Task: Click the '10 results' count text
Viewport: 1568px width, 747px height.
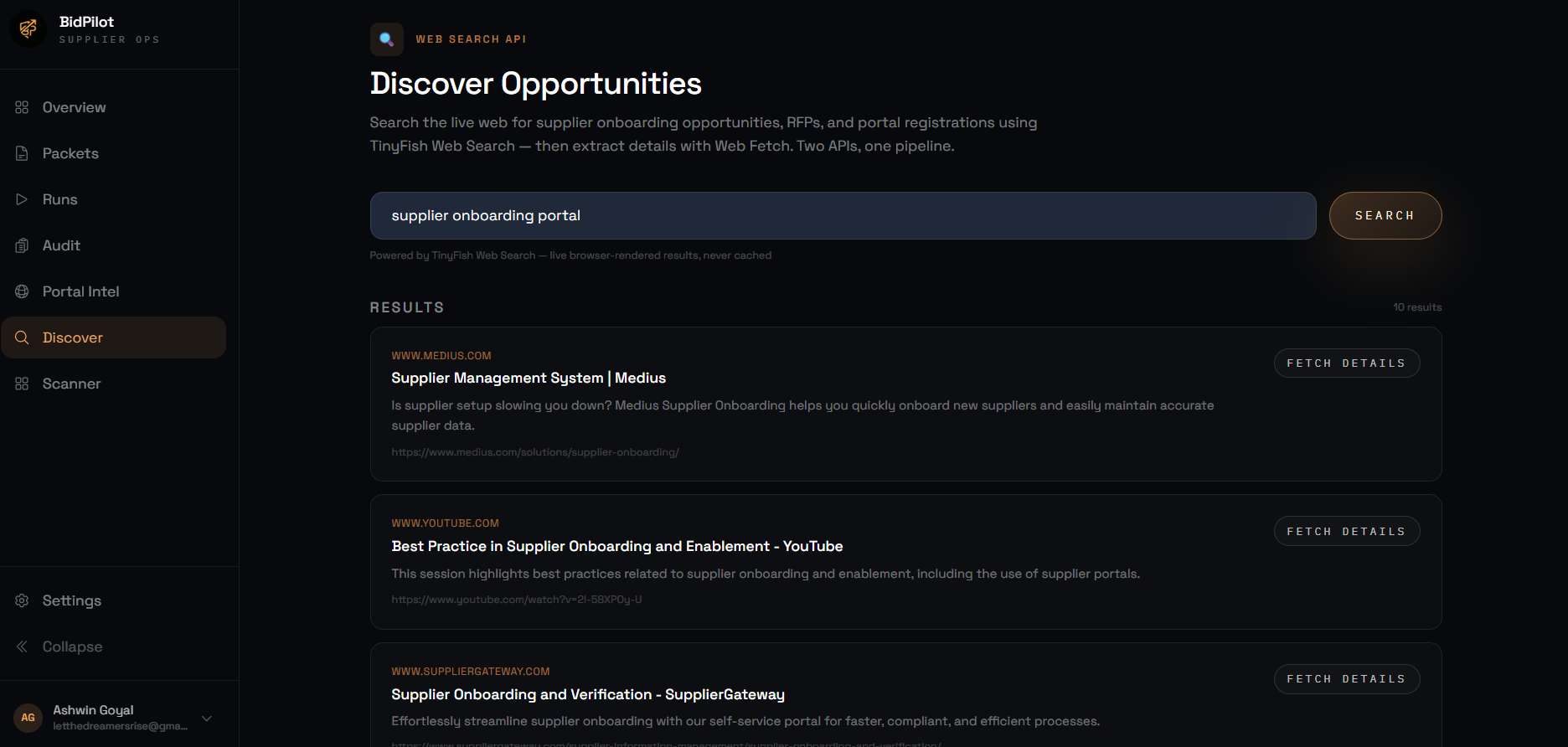Action: [x=1417, y=307]
